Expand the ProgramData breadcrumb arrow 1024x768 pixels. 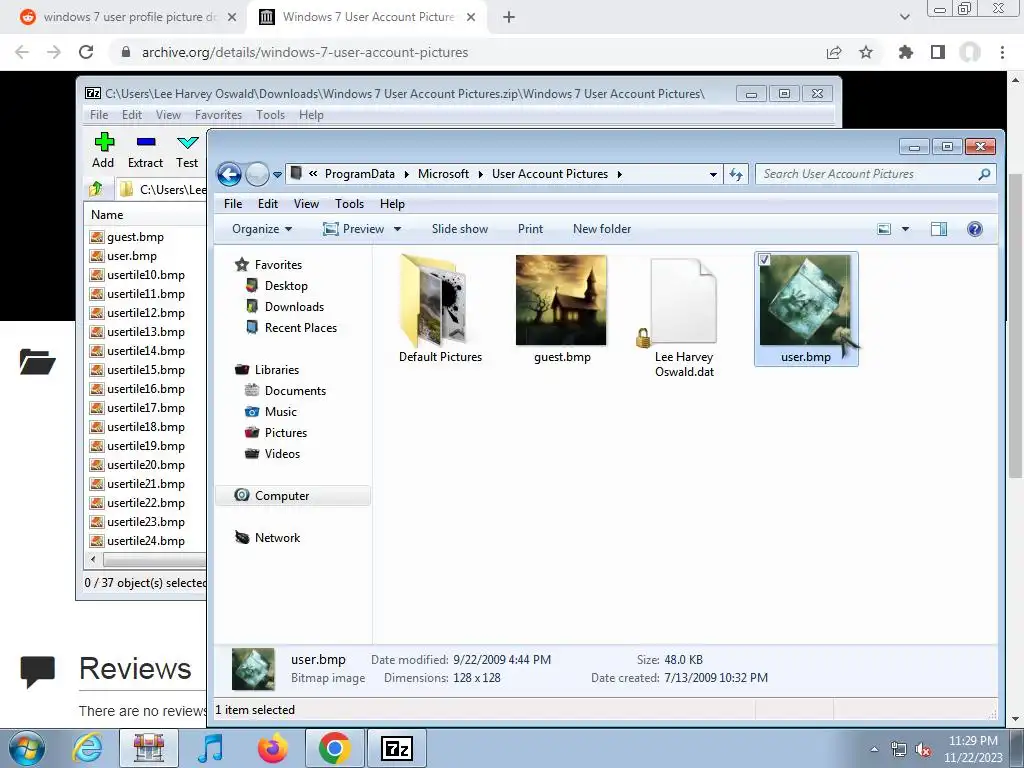coord(406,174)
